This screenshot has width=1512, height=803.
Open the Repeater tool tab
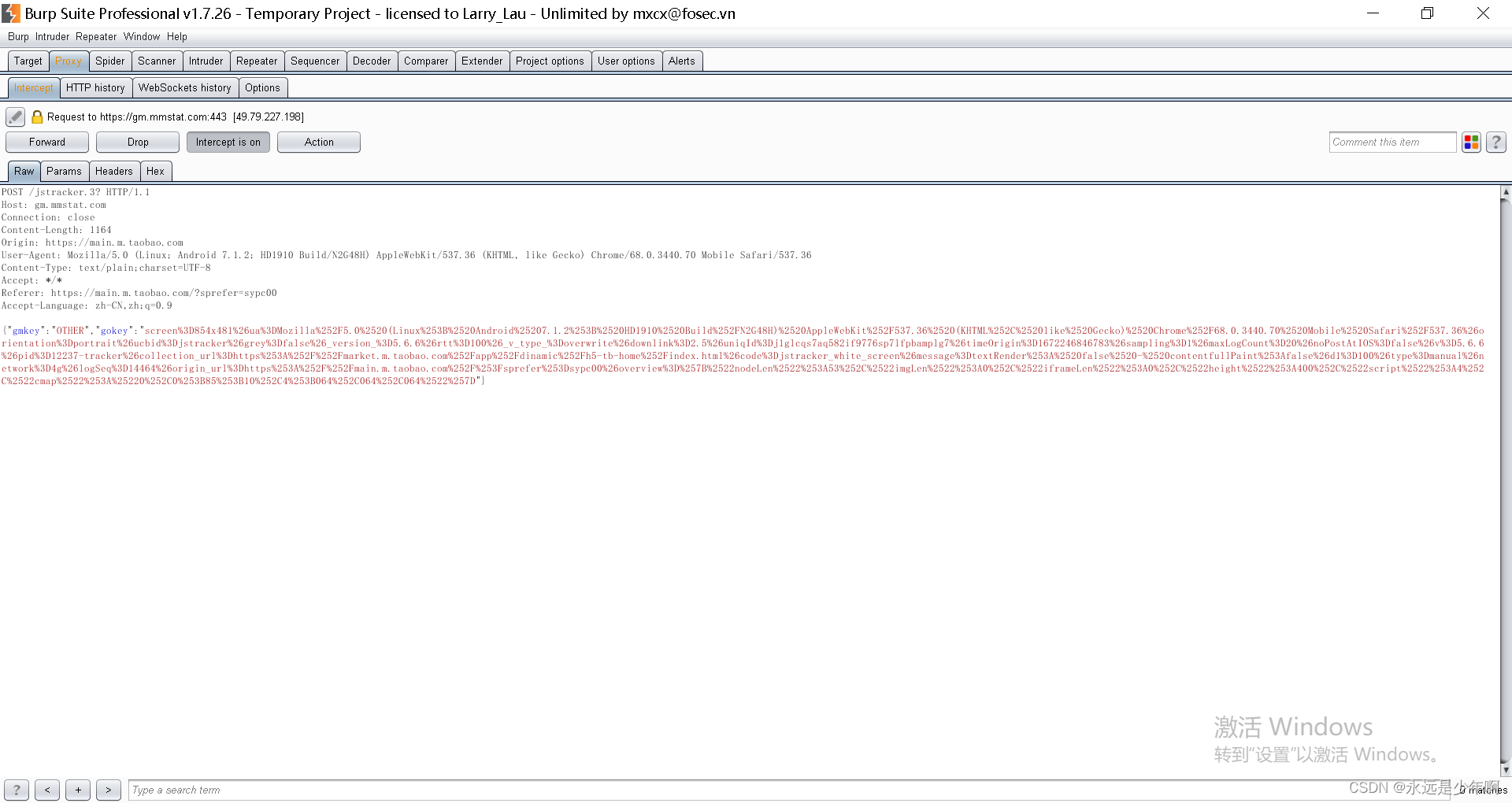tap(257, 61)
